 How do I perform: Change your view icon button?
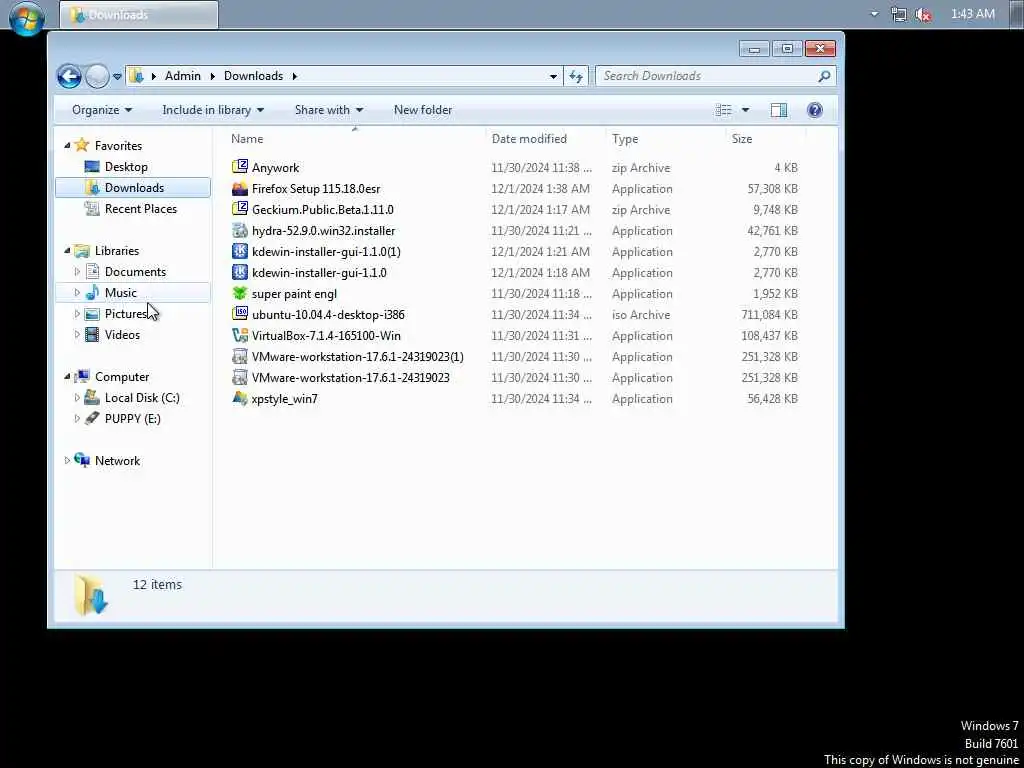(x=724, y=110)
